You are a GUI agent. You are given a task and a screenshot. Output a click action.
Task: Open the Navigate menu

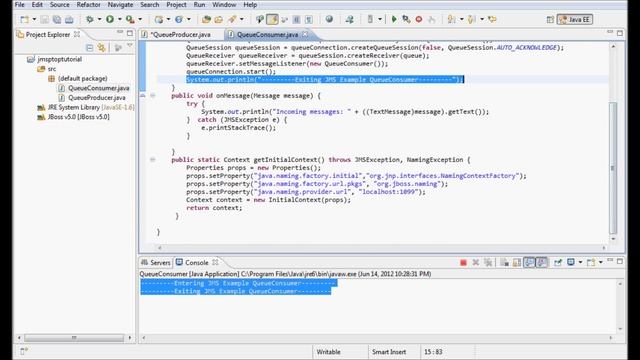(x=120, y=5)
